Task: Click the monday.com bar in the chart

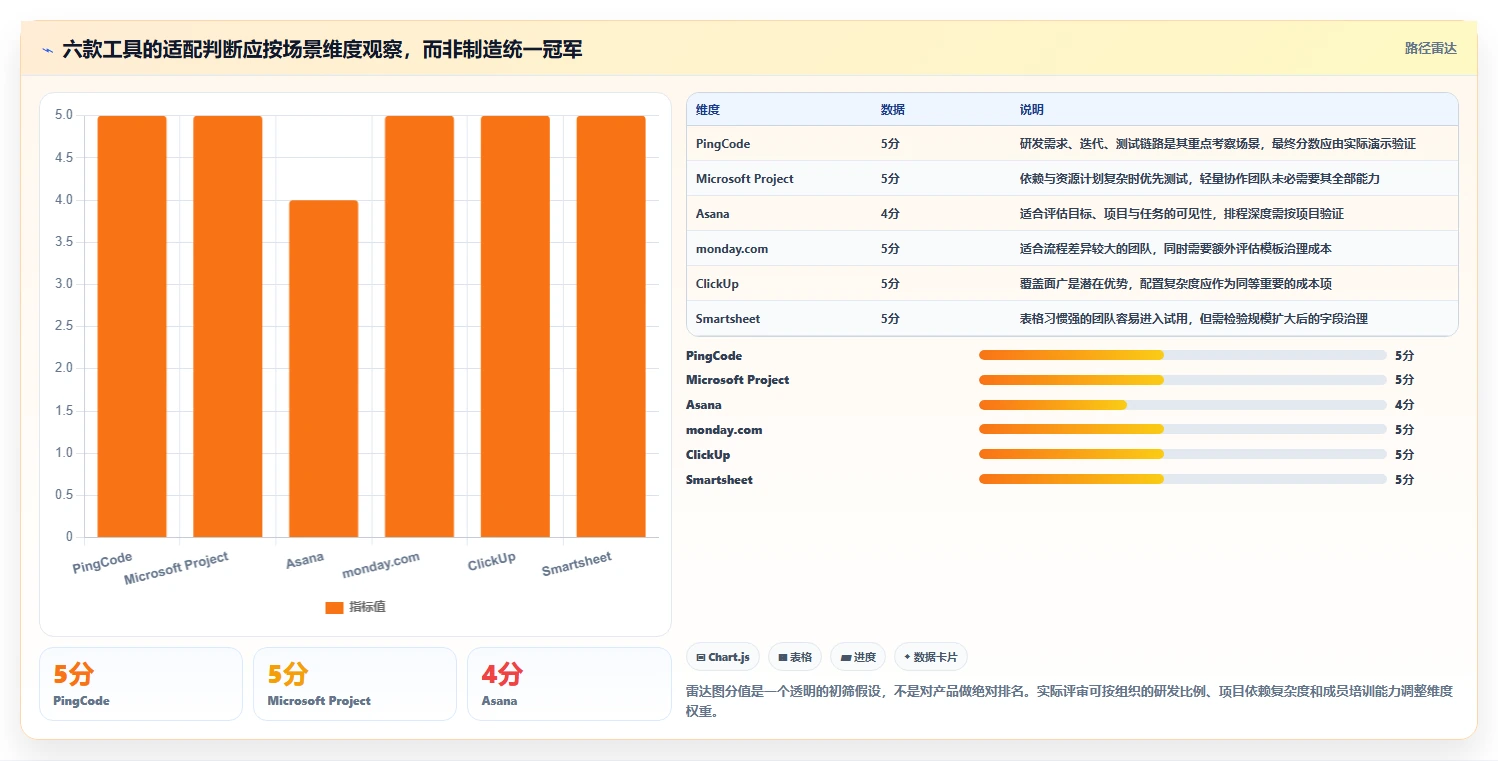Action: tap(419, 327)
